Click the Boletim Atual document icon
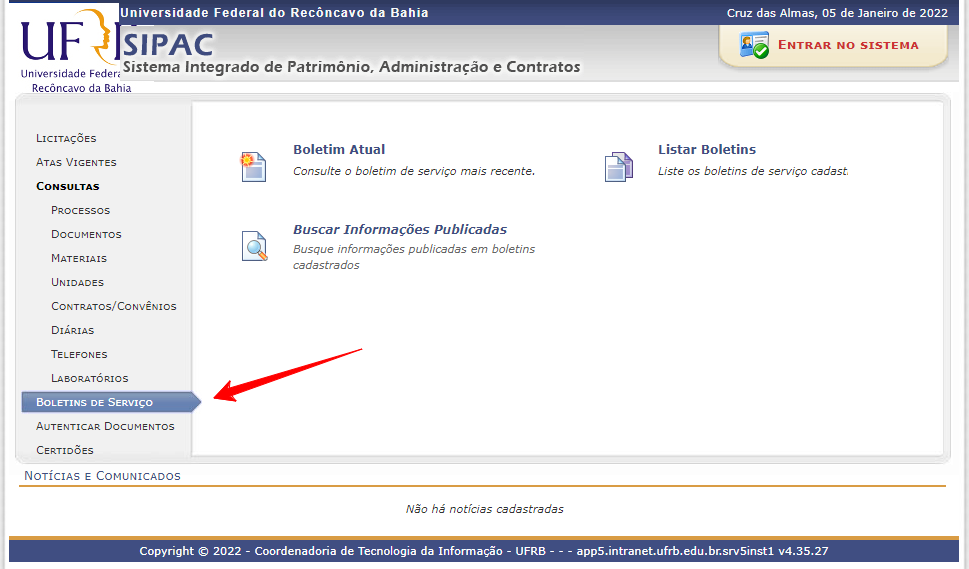This screenshot has width=969, height=569. click(x=254, y=166)
